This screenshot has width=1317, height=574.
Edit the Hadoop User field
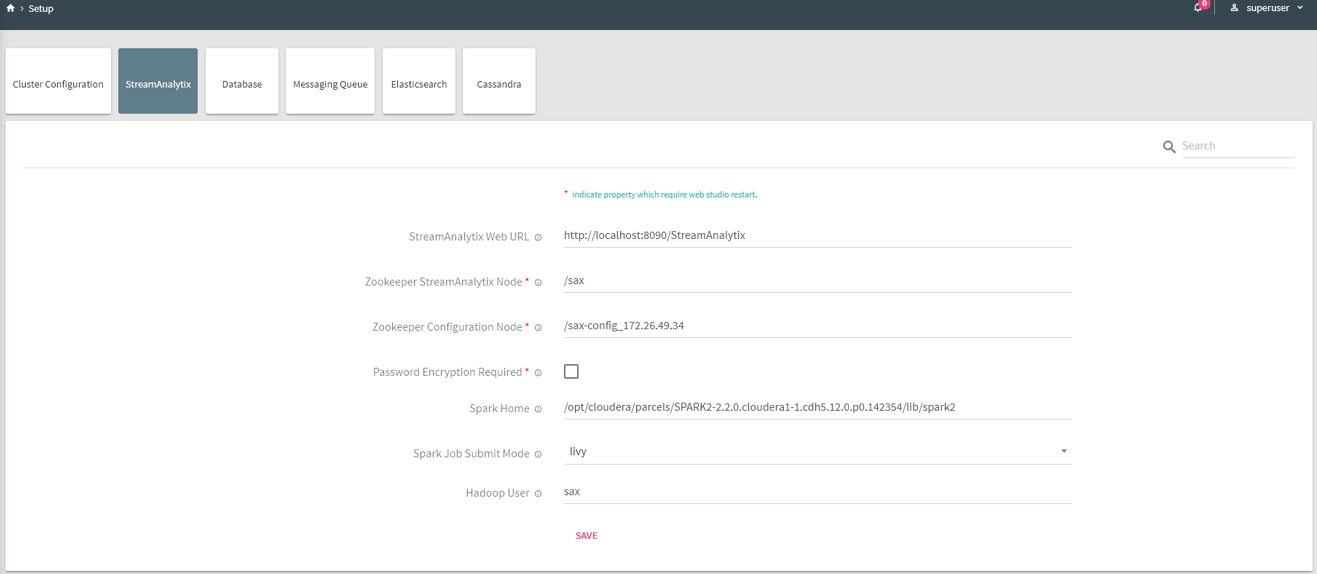(817, 492)
